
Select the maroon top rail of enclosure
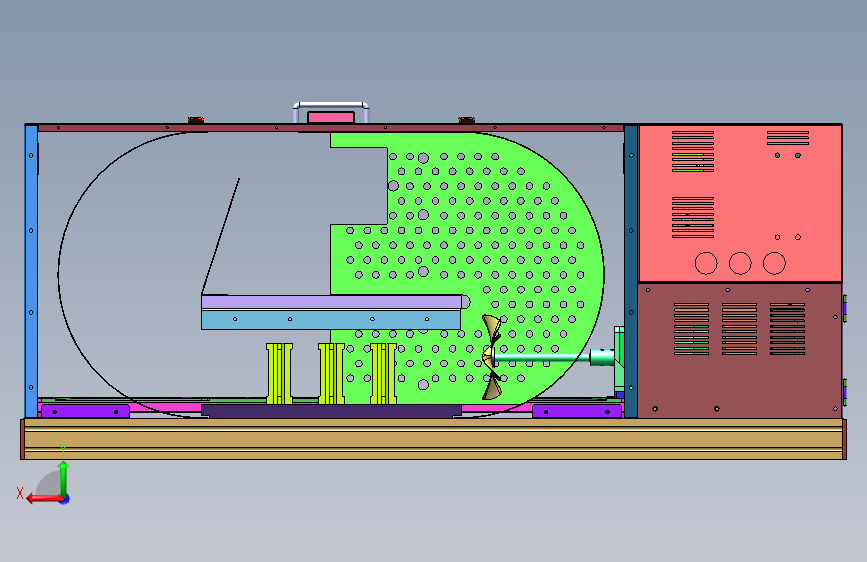click(x=331, y=128)
